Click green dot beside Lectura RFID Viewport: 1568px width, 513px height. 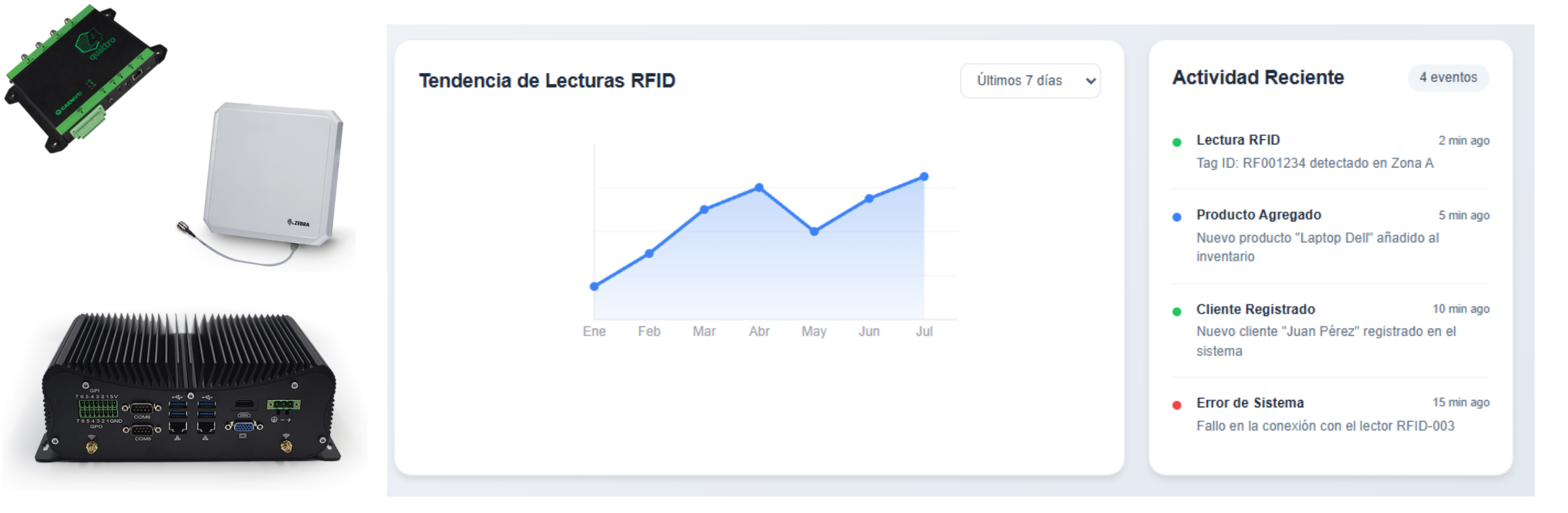[1177, 142]
